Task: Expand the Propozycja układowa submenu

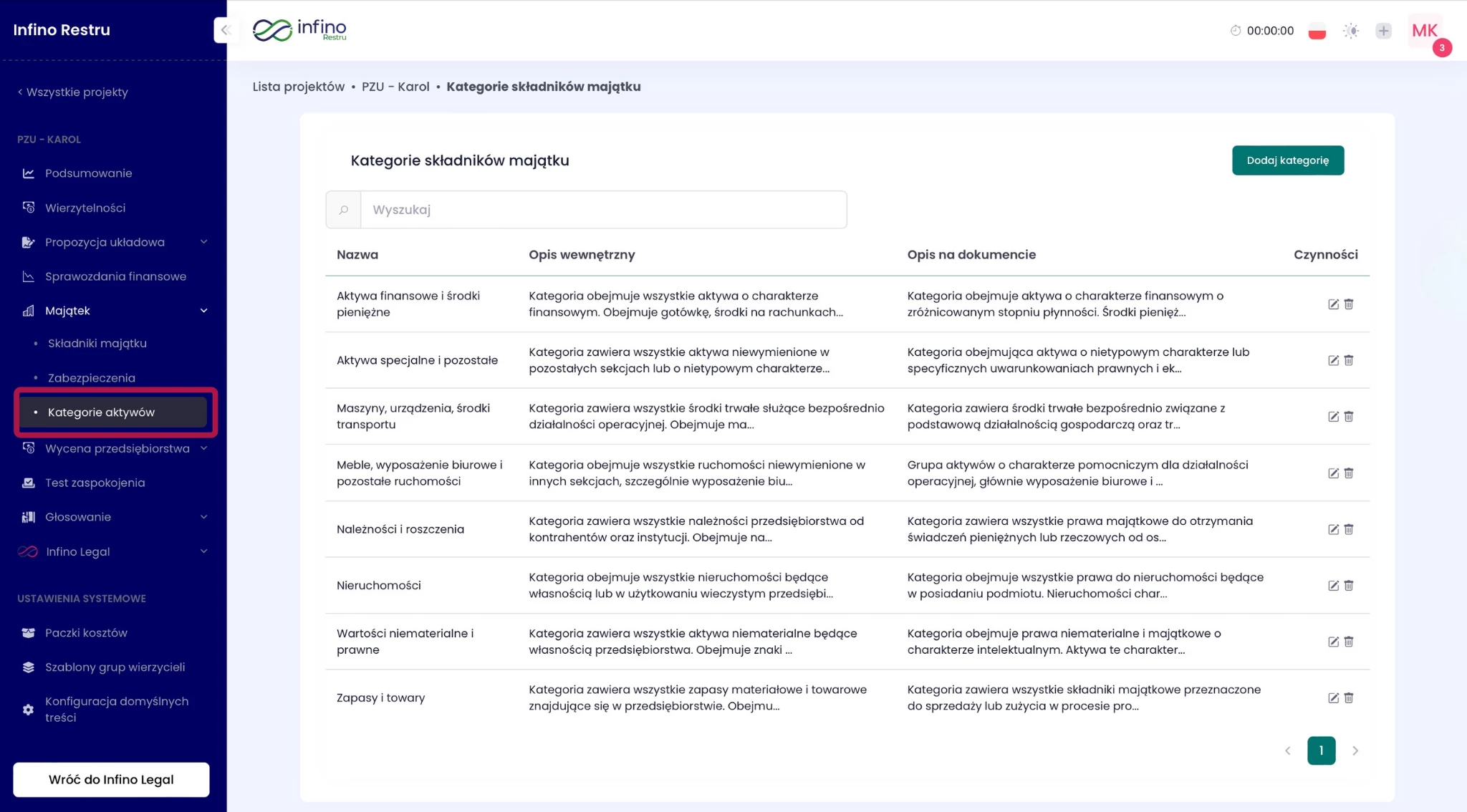Action: 203,242
